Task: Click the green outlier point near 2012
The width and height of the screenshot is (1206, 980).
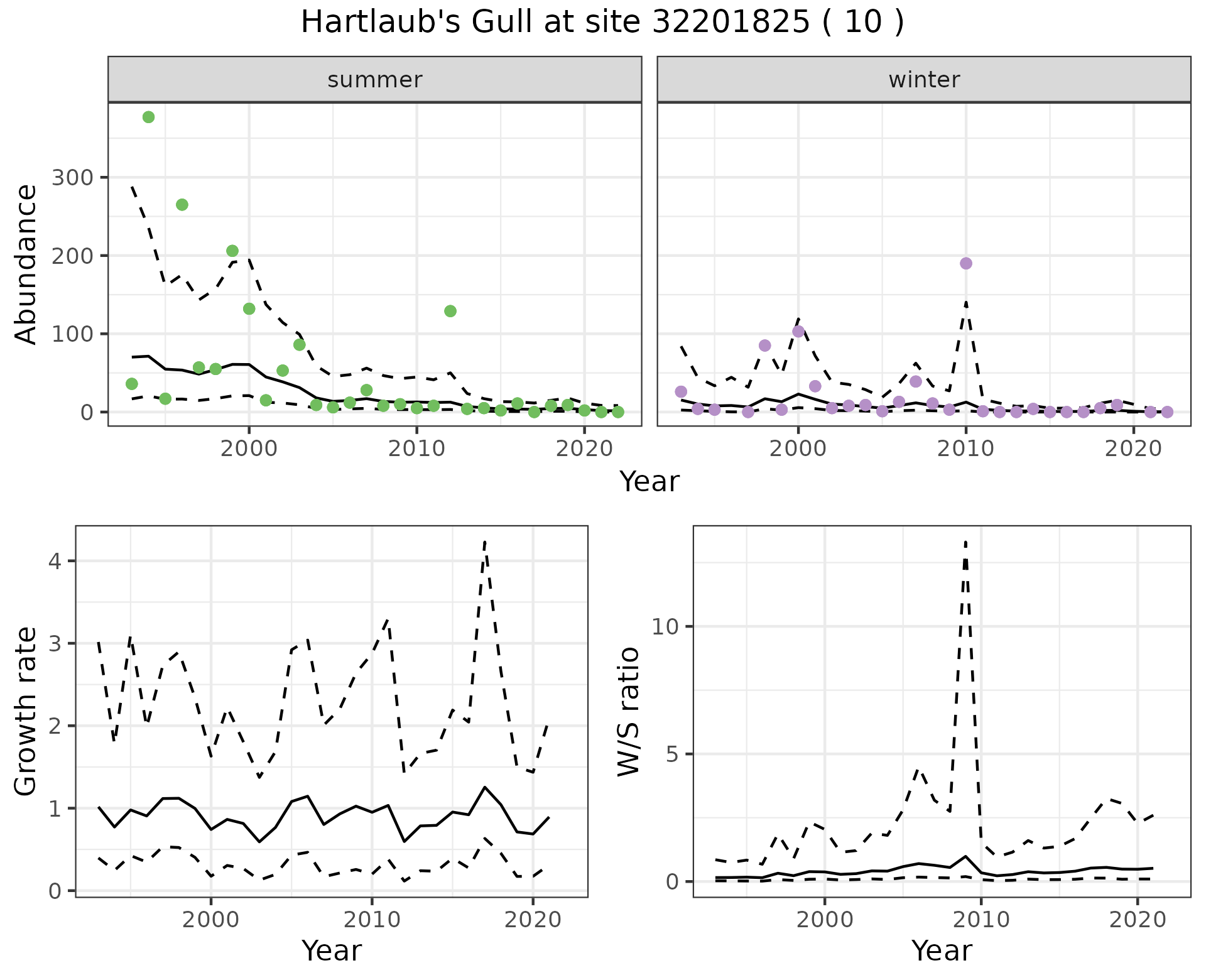Action: tap(450, 311)
